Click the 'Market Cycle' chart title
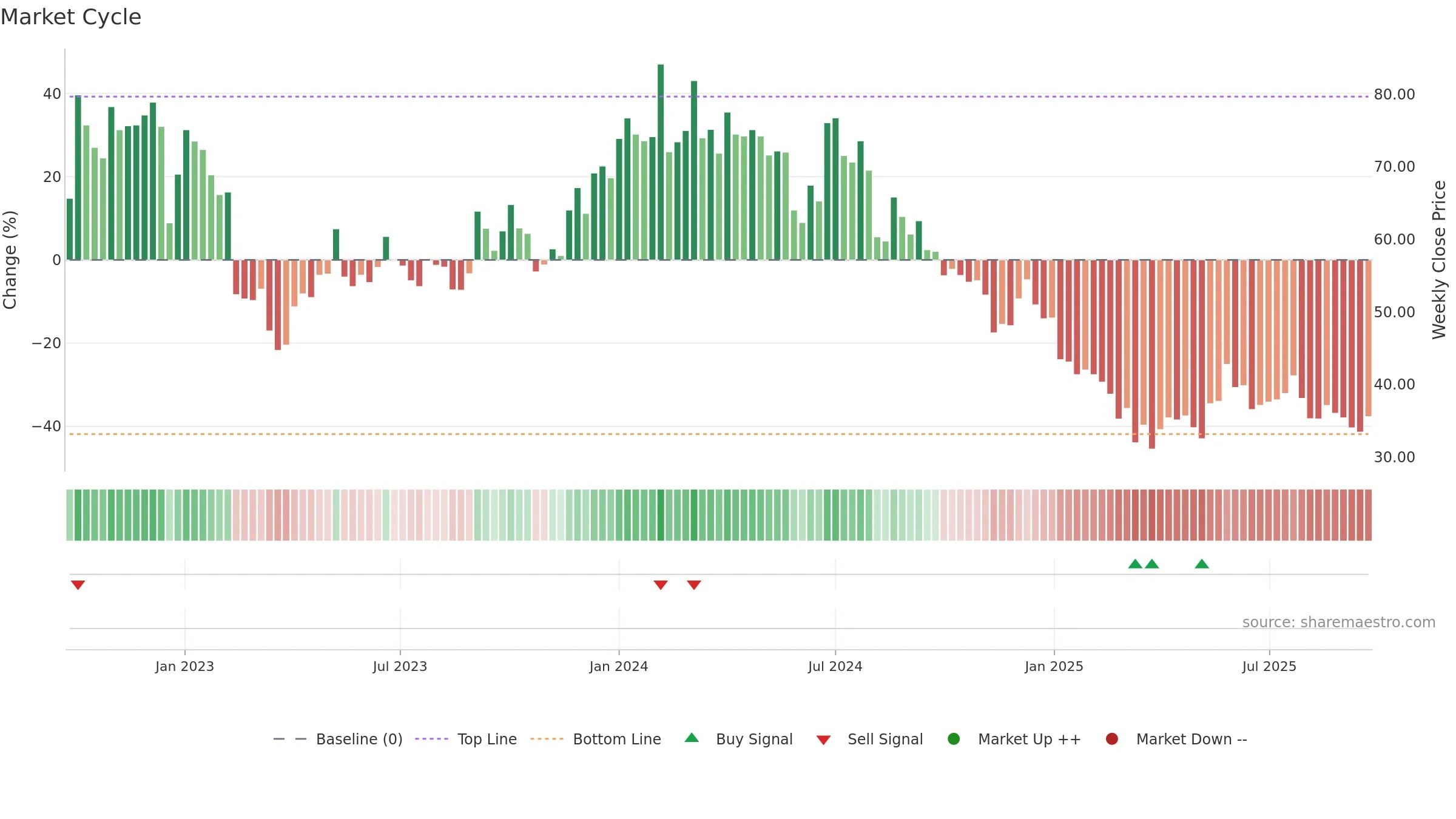The height and width of the screenshot is (819, 1456). pos(71,17)
